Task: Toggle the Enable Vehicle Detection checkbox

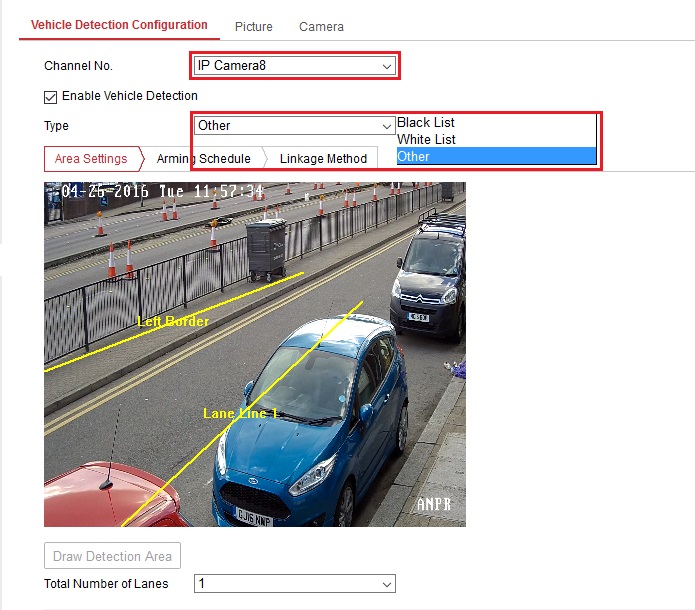Action: point(50,97)
